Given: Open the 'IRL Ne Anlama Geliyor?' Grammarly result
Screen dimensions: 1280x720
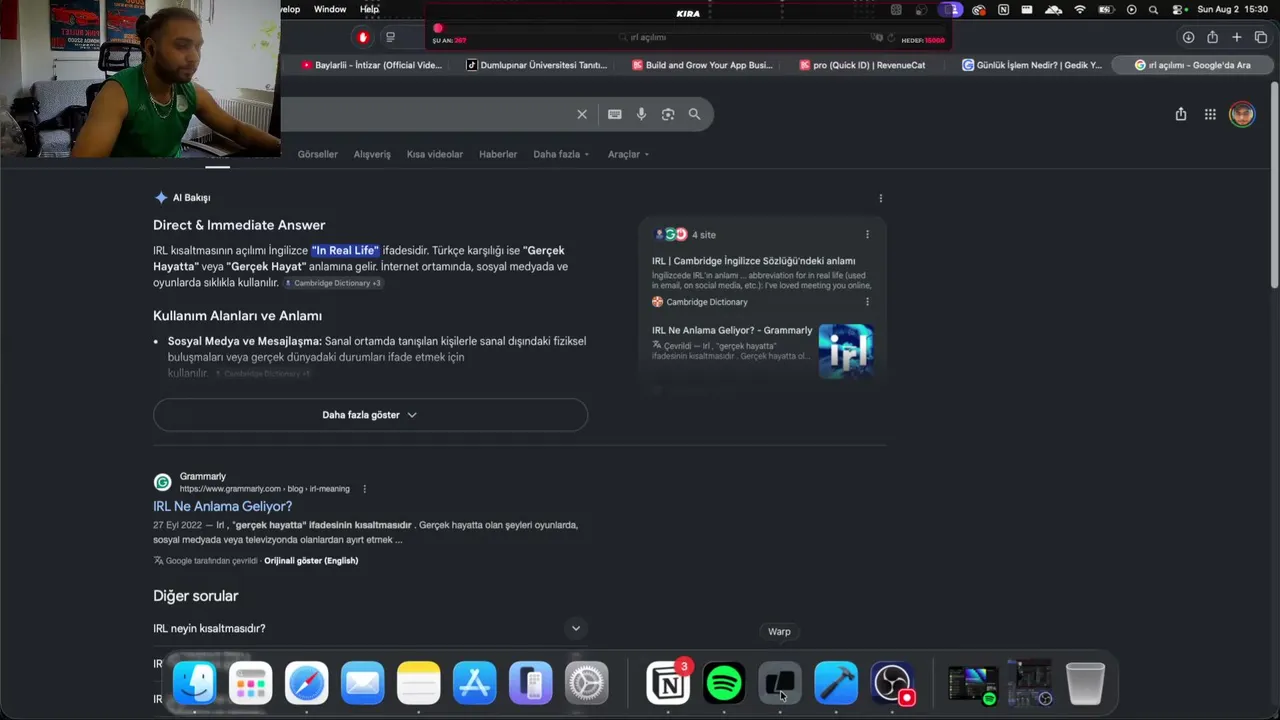Looking at the screenshot, I should (223, 507).
